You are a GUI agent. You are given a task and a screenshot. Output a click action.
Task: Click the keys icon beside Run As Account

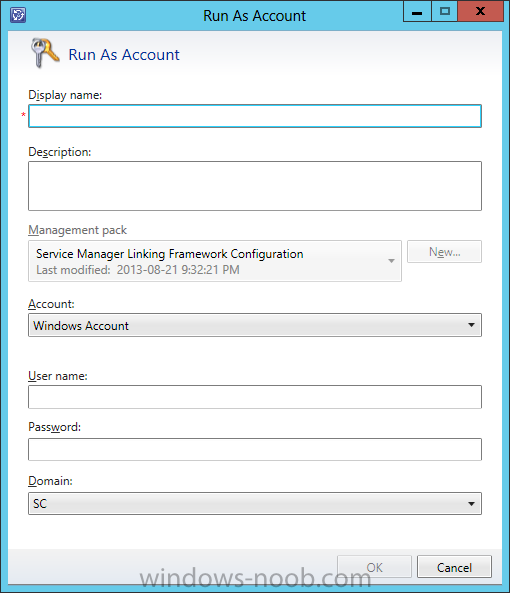[45, 53]
